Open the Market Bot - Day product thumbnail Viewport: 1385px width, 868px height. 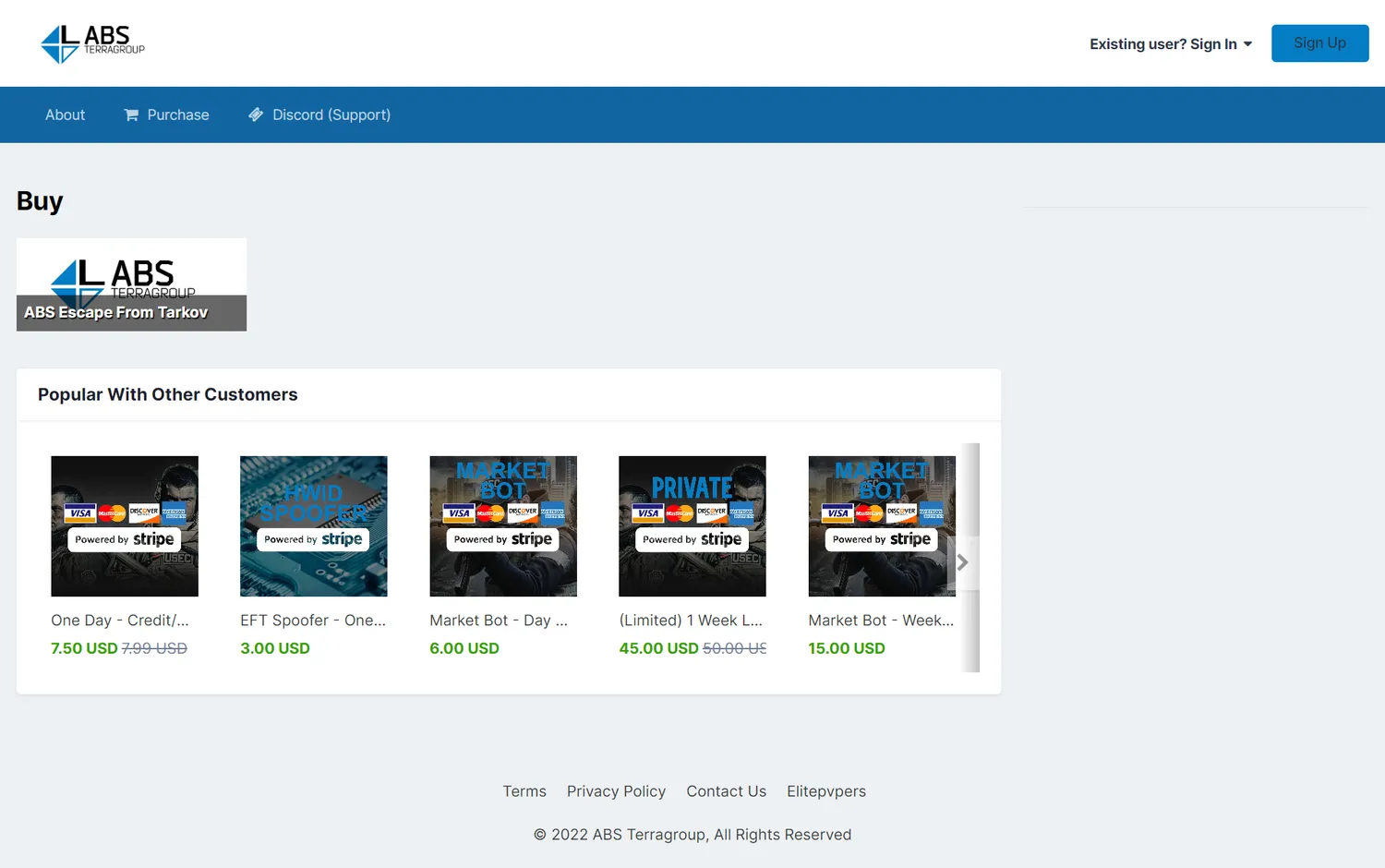point(503,526)
